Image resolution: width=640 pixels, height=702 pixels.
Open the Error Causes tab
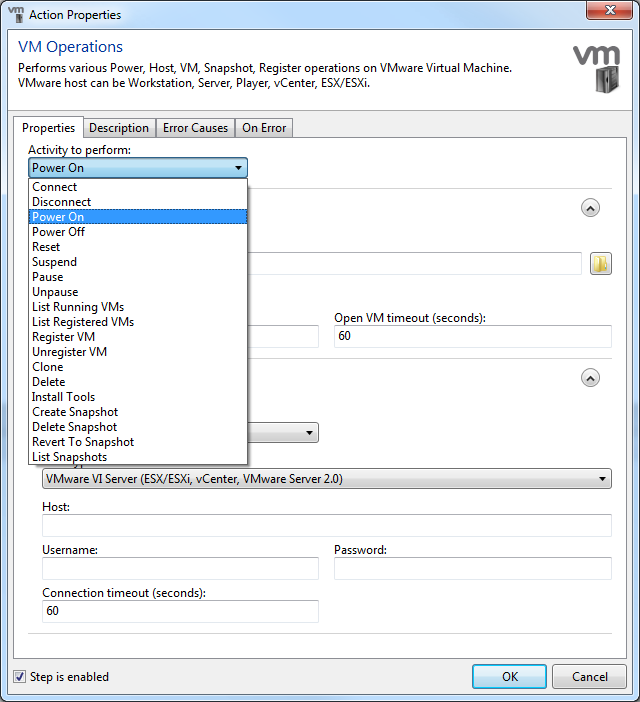195,128
